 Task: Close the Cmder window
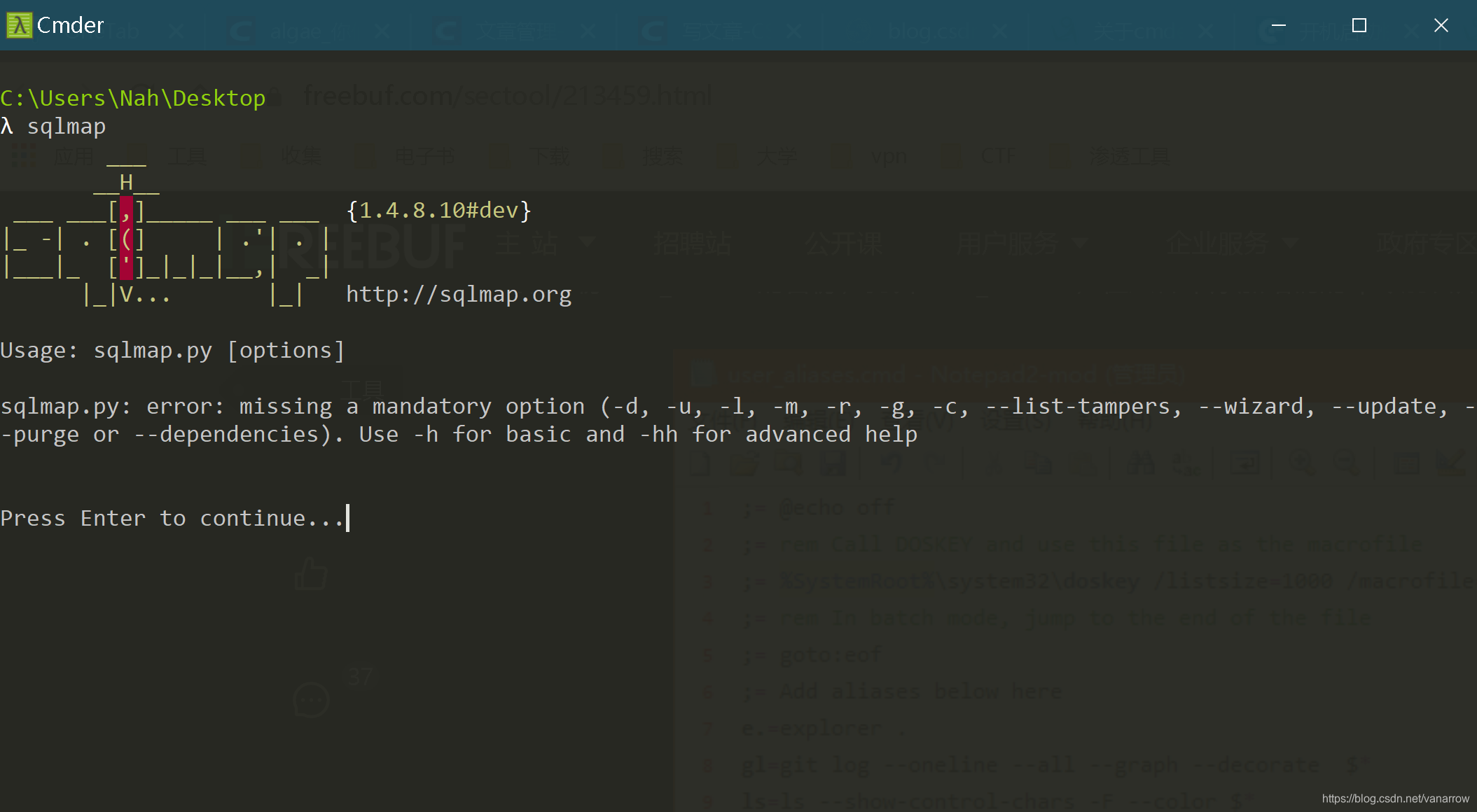[1441, 25]
